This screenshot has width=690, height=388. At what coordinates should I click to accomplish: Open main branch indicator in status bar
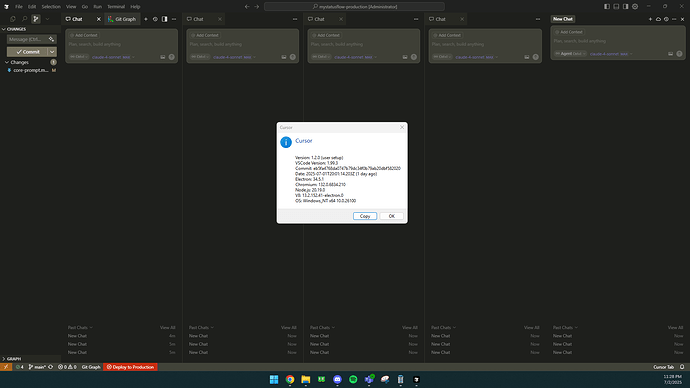pyautogui.click(x=37, y=367)
